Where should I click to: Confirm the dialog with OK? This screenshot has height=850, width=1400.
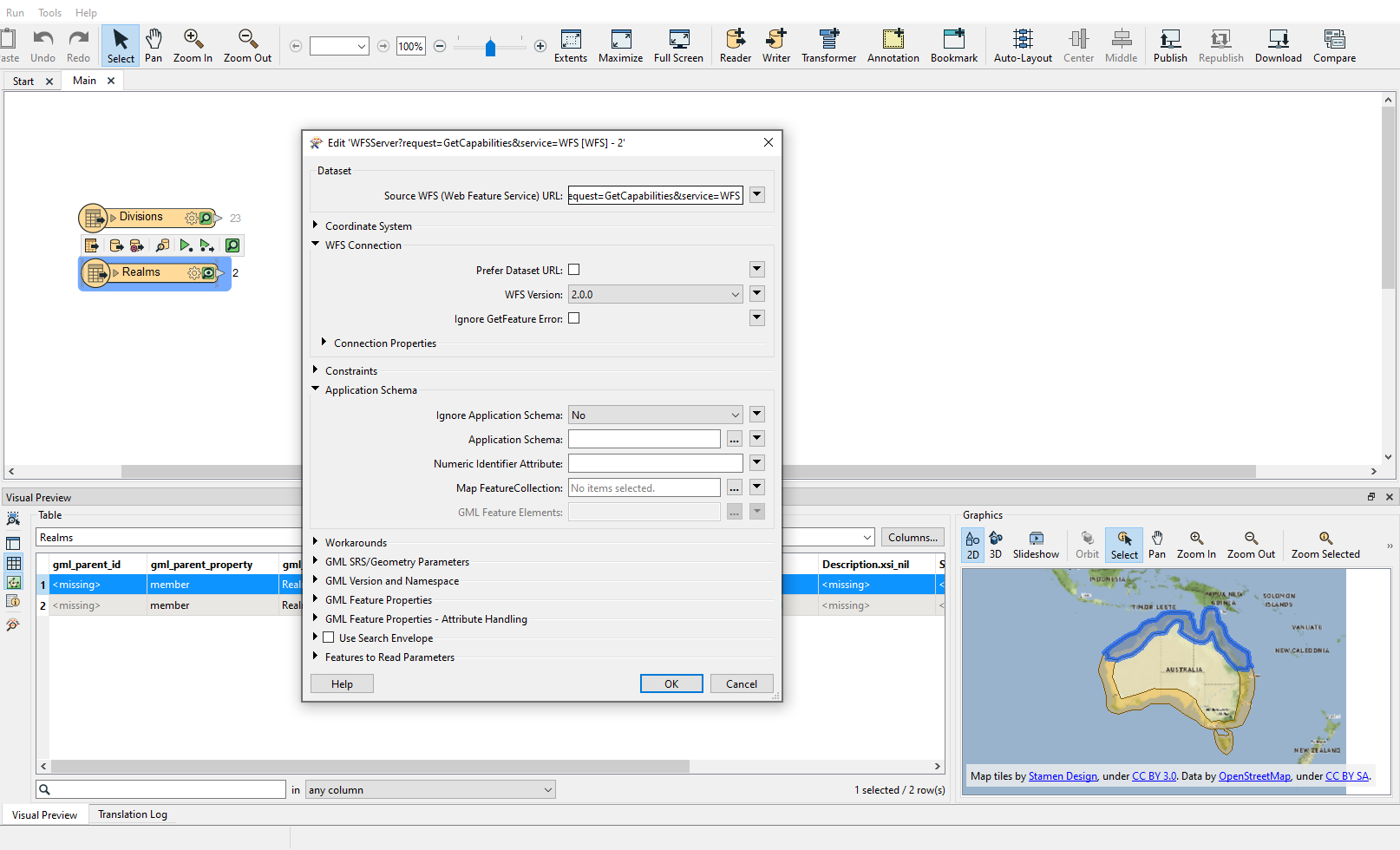point(671,683)
